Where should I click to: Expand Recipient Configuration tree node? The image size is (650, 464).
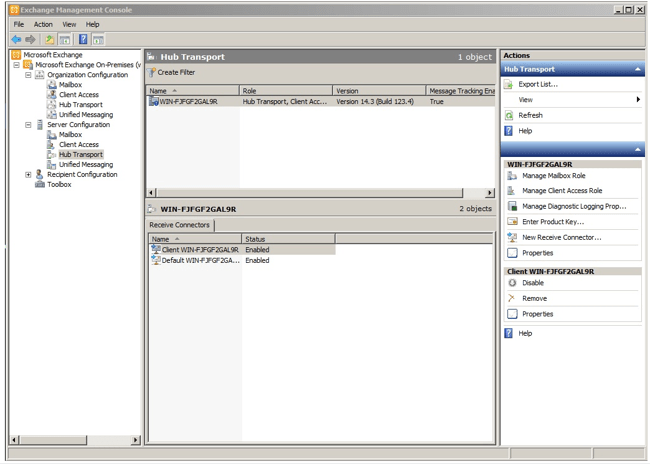point(28,175)
